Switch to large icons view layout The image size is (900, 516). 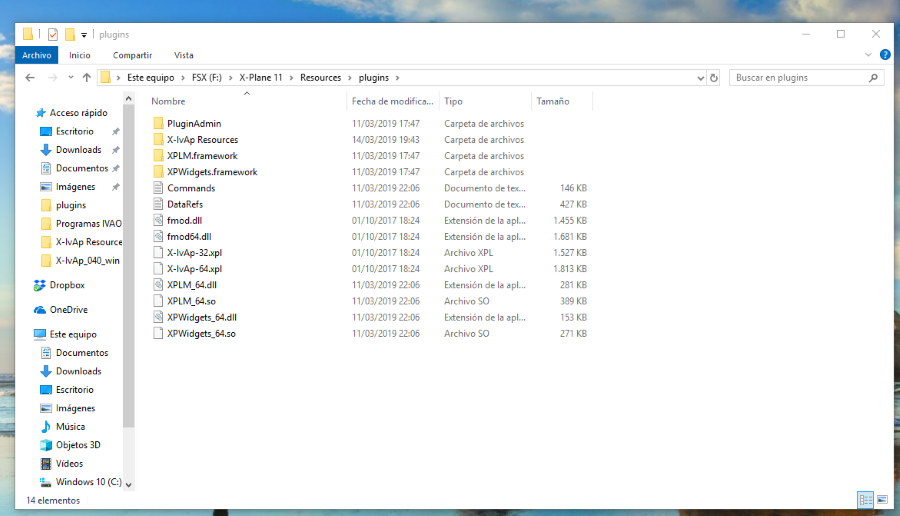click(882, 499)
